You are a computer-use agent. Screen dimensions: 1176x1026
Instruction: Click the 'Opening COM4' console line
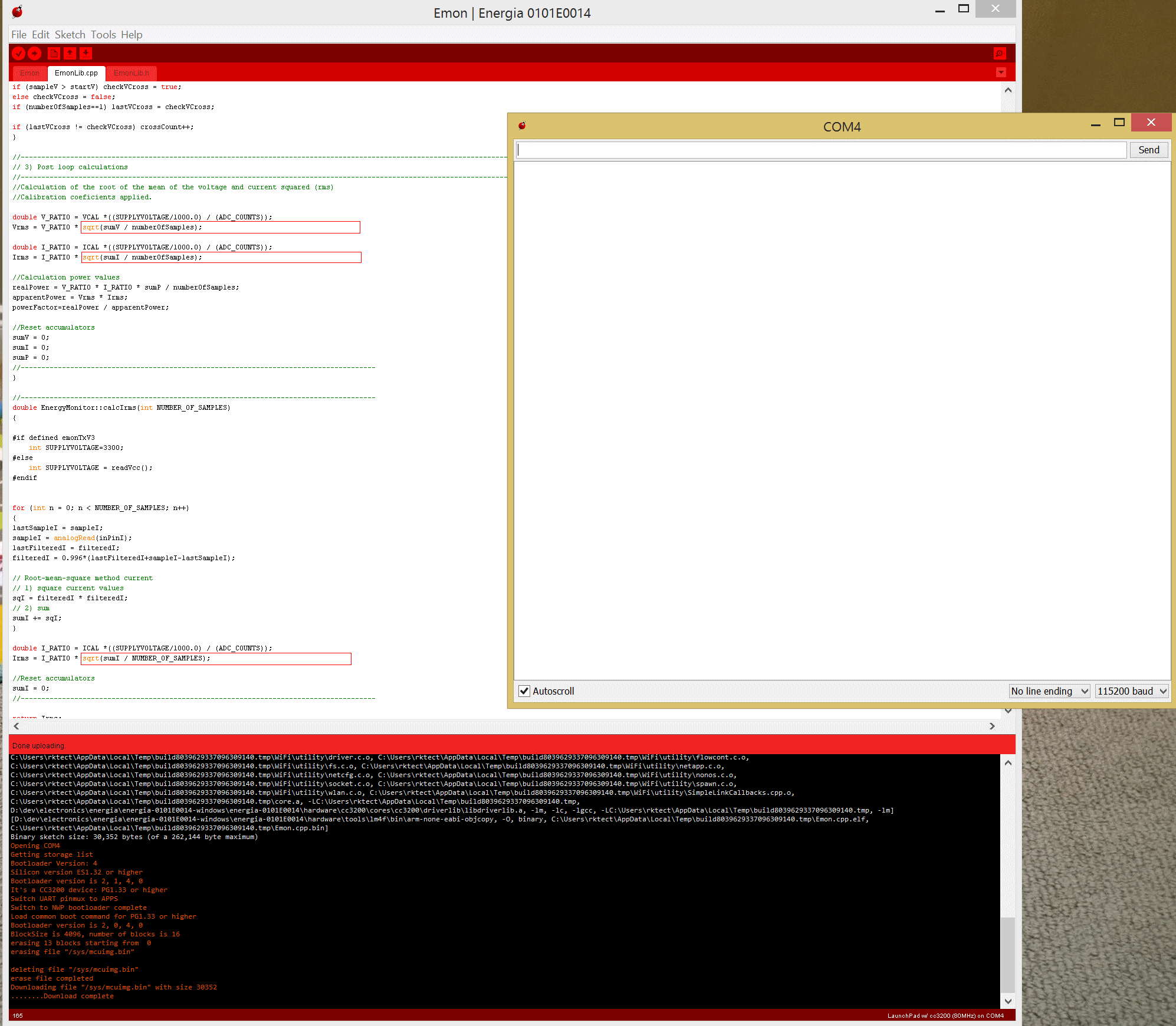coord(35,846)
